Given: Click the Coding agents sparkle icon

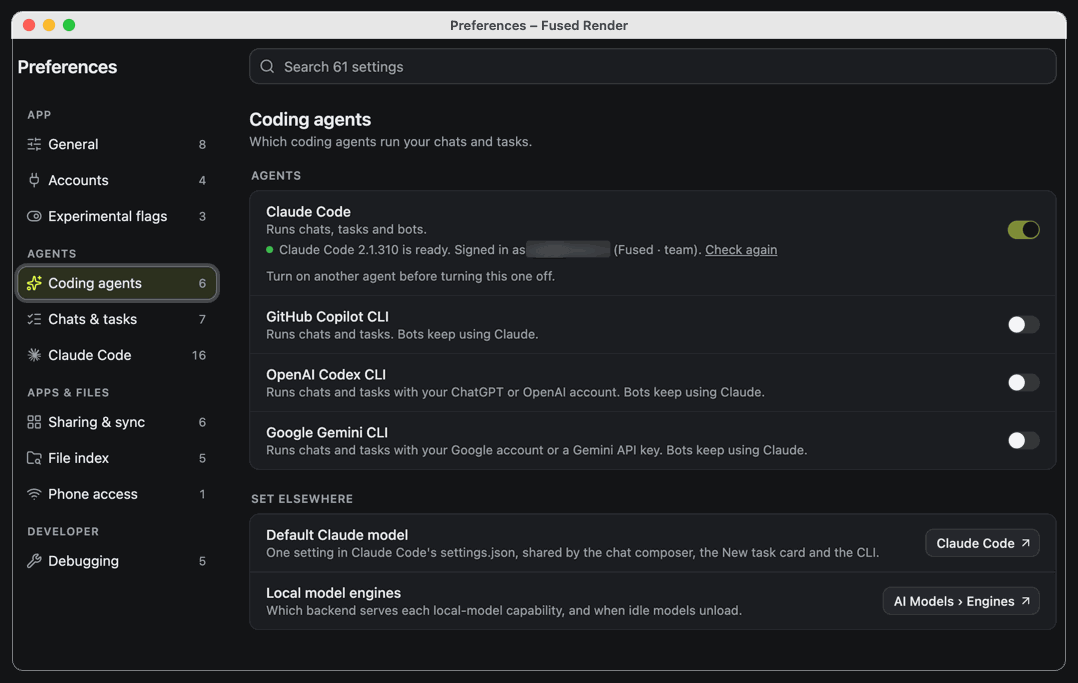Looking at the screenshot, I should point(34,283).
